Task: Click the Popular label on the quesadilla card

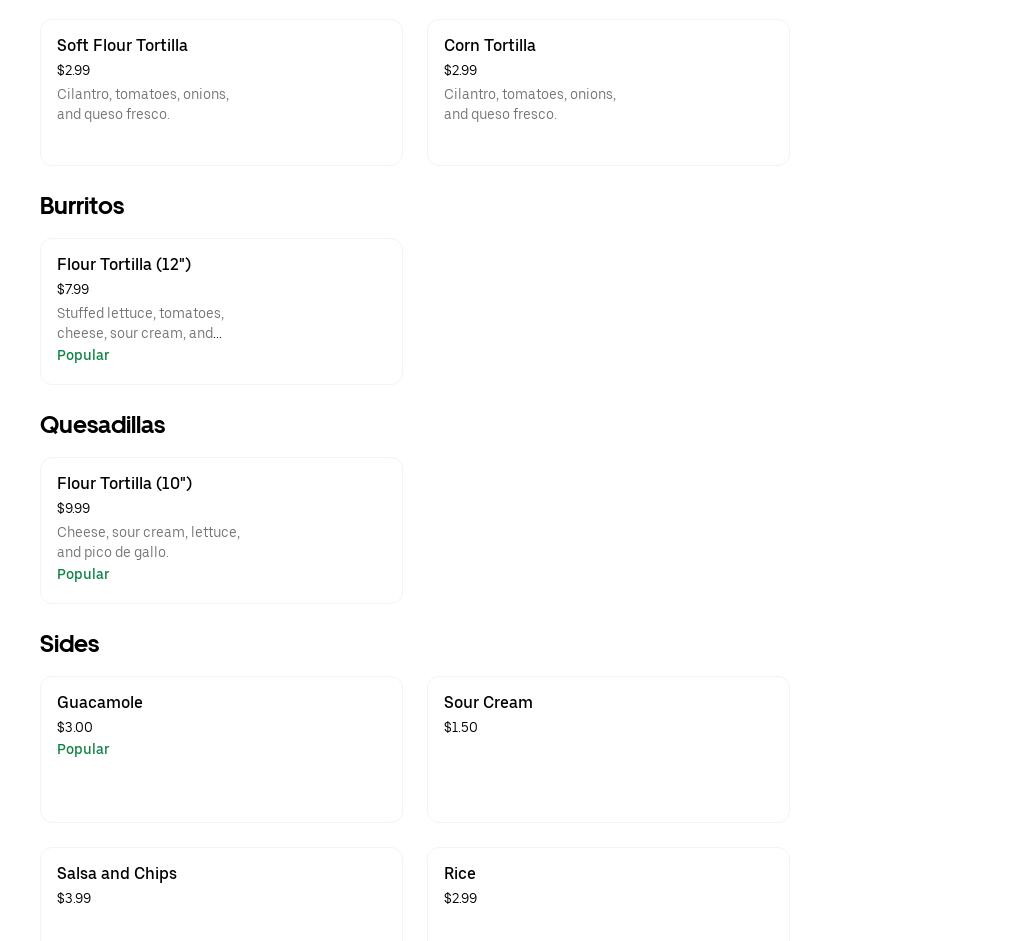Action: 83,574
